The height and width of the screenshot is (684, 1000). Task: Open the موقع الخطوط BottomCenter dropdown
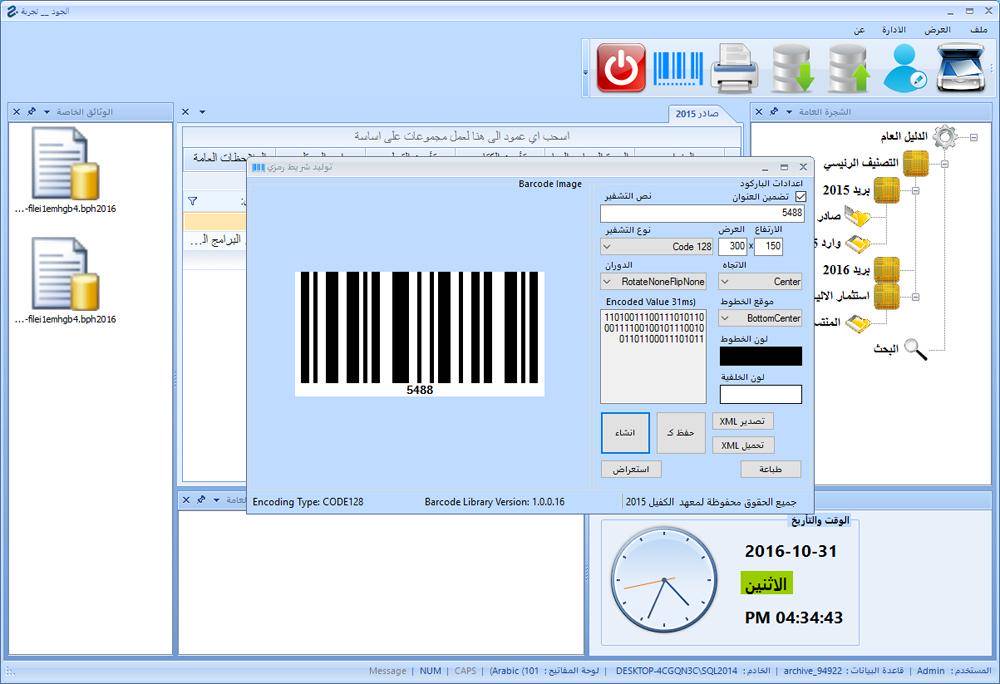tap(760, 317)
